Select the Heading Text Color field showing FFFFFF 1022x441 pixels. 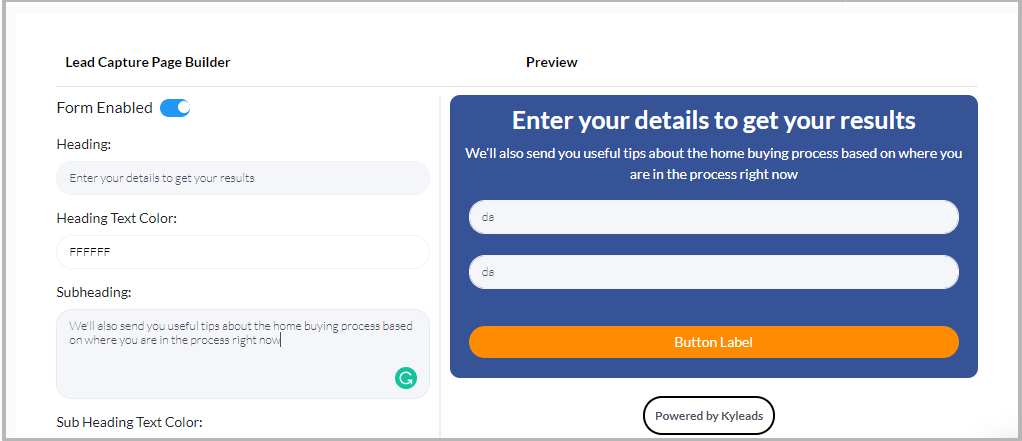[x=243, y=252]
